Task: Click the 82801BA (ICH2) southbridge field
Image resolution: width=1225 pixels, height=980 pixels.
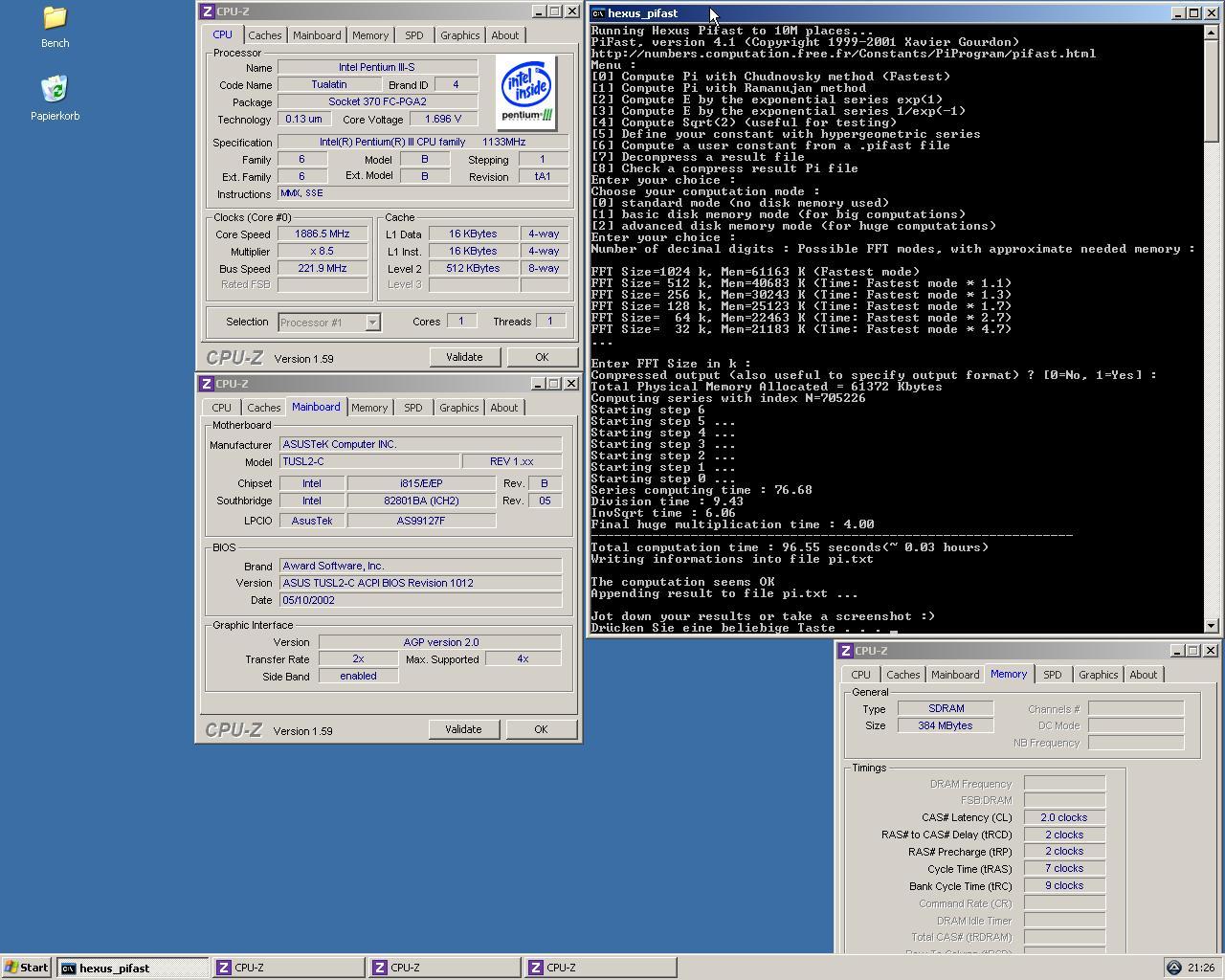Action: pyautogui.click(x=421, y=501)
